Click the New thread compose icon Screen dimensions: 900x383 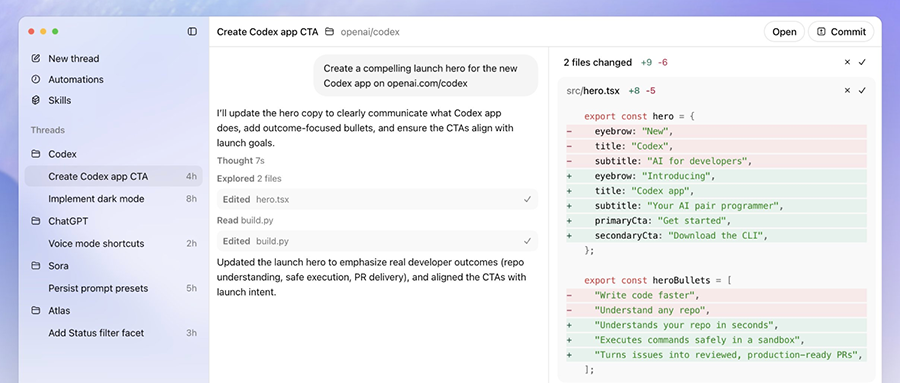(x=36, y=59)
